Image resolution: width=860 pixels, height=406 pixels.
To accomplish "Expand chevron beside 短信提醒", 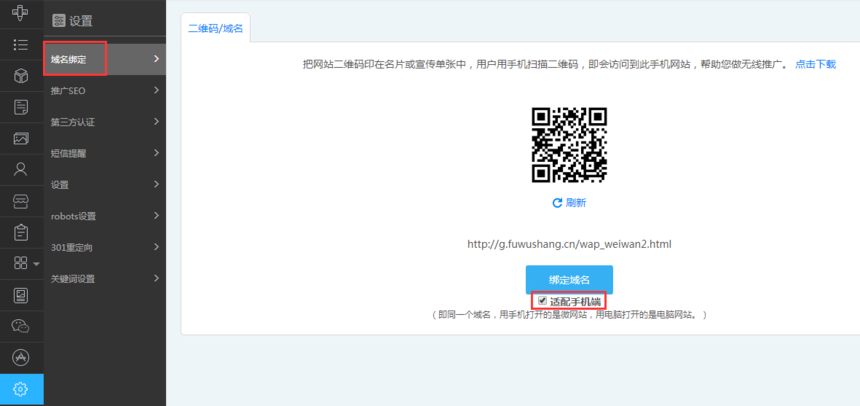I will pos(157,153).
